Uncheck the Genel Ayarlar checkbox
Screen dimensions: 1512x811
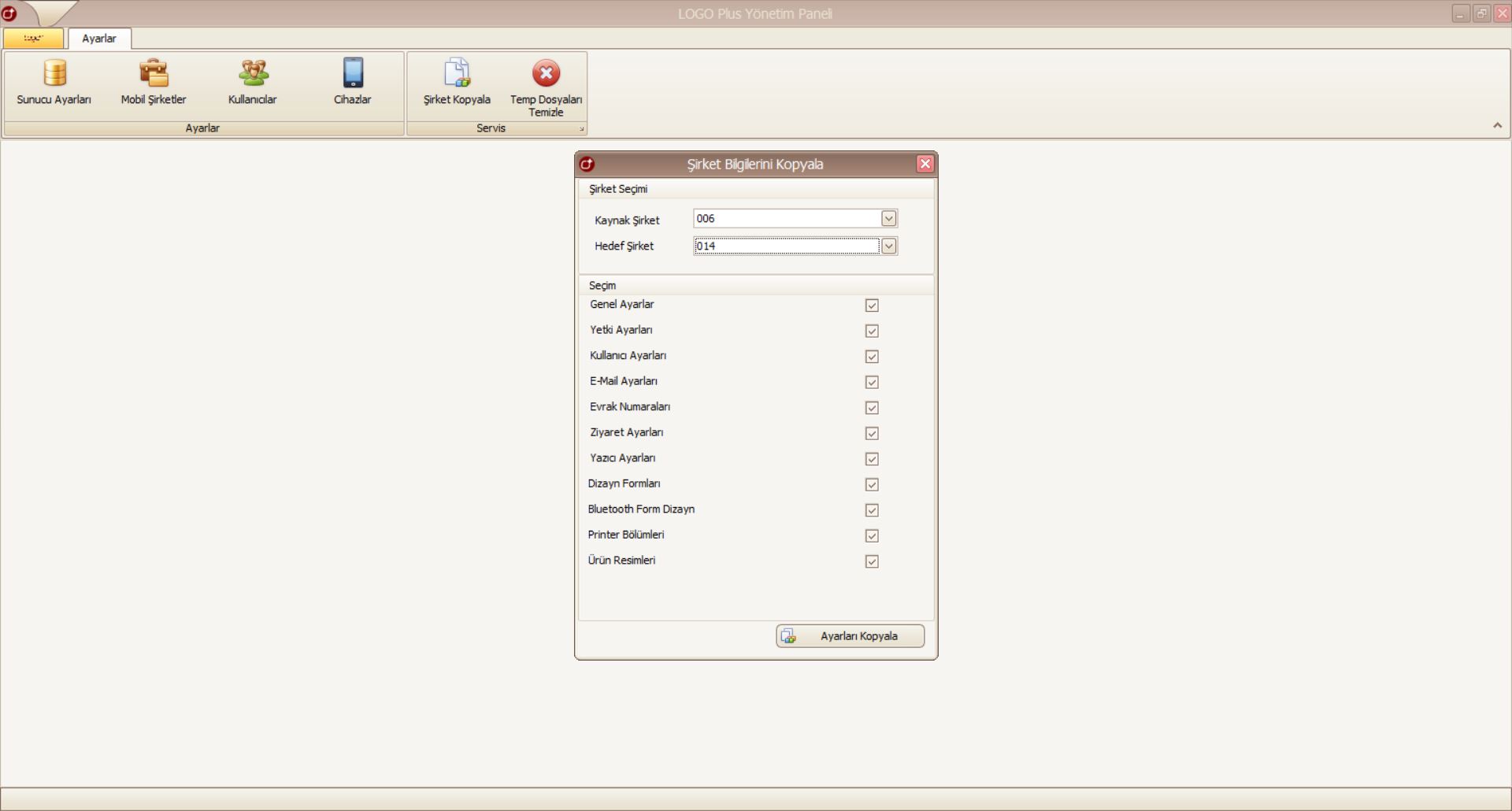point(872,306)
